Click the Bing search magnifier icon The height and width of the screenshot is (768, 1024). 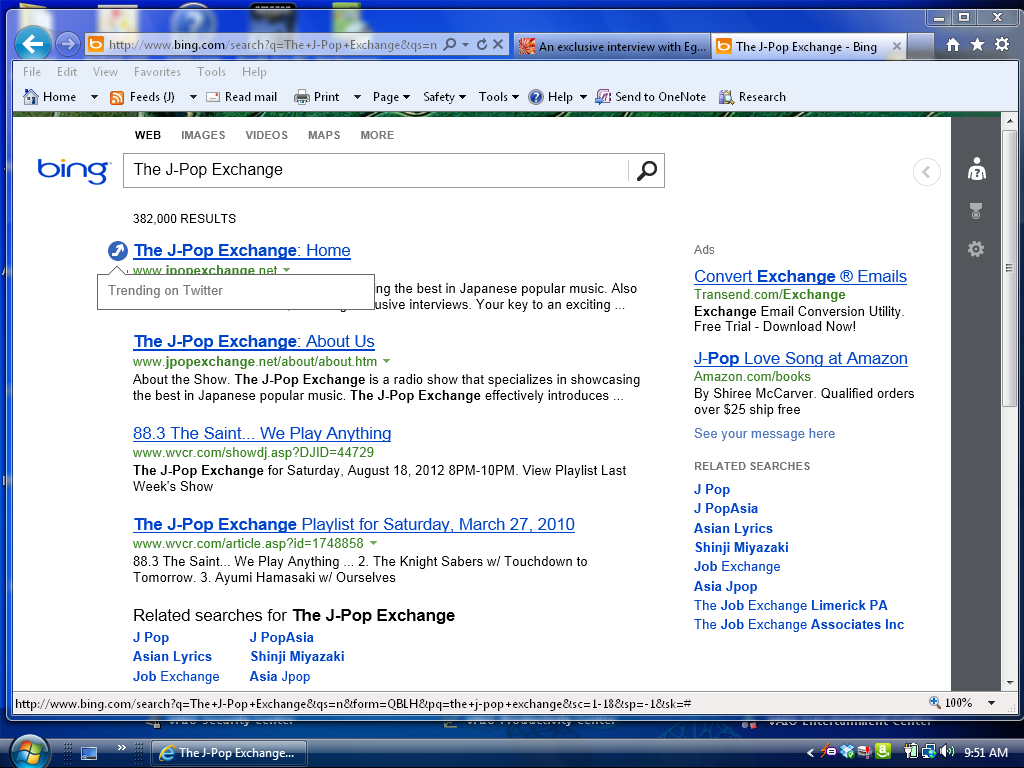(x=647, y=171)
